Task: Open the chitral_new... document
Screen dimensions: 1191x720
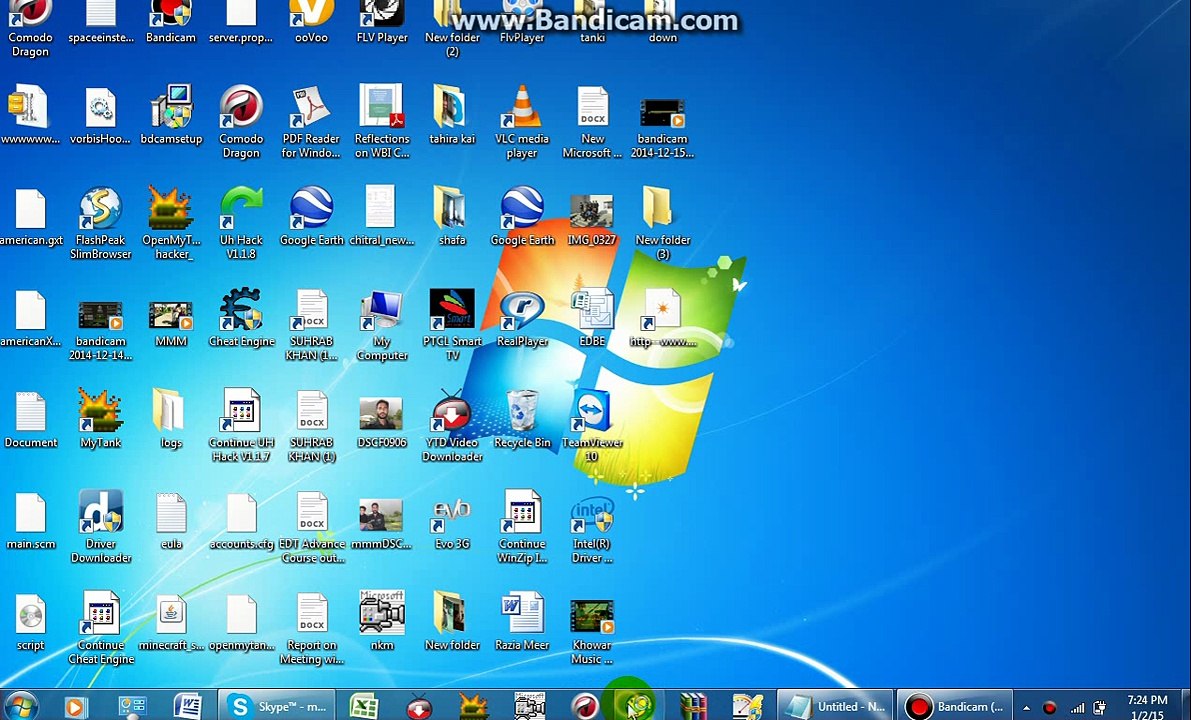Action: point(382,216)
